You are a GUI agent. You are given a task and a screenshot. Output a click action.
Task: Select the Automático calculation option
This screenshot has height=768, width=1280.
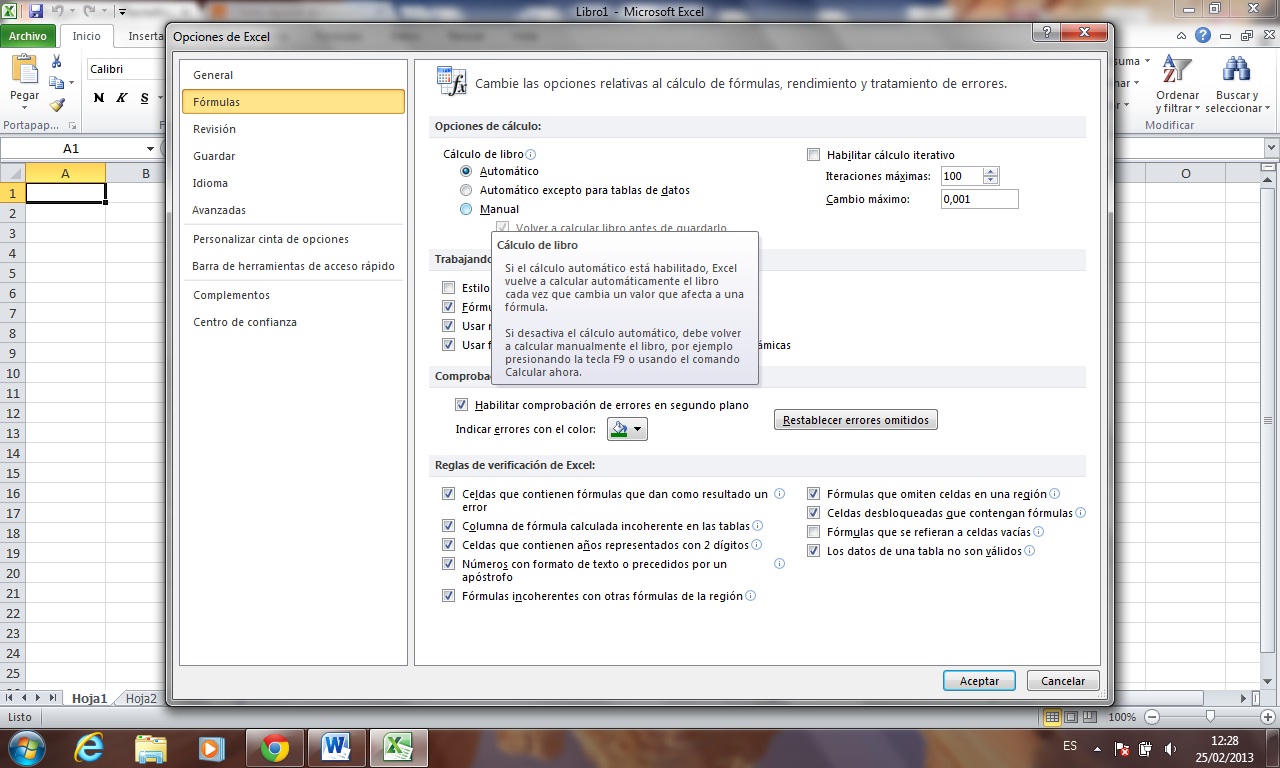click(466, 171)
